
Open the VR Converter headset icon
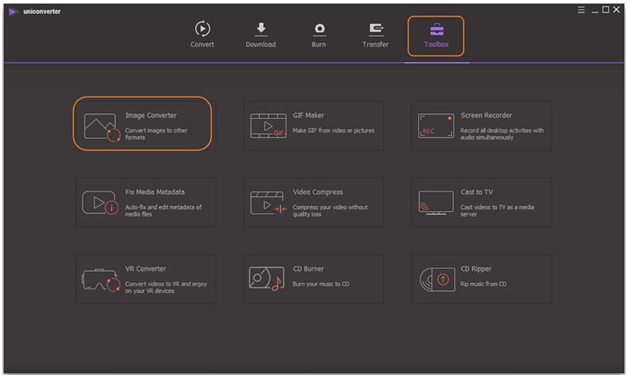(101, 280)
